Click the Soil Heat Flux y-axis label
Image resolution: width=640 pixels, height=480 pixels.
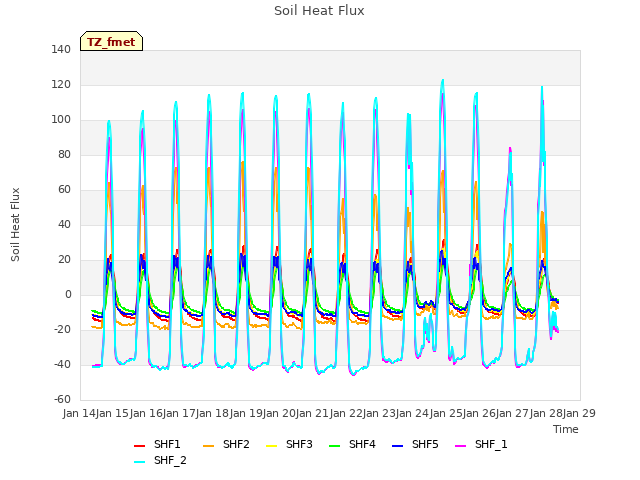15,224
